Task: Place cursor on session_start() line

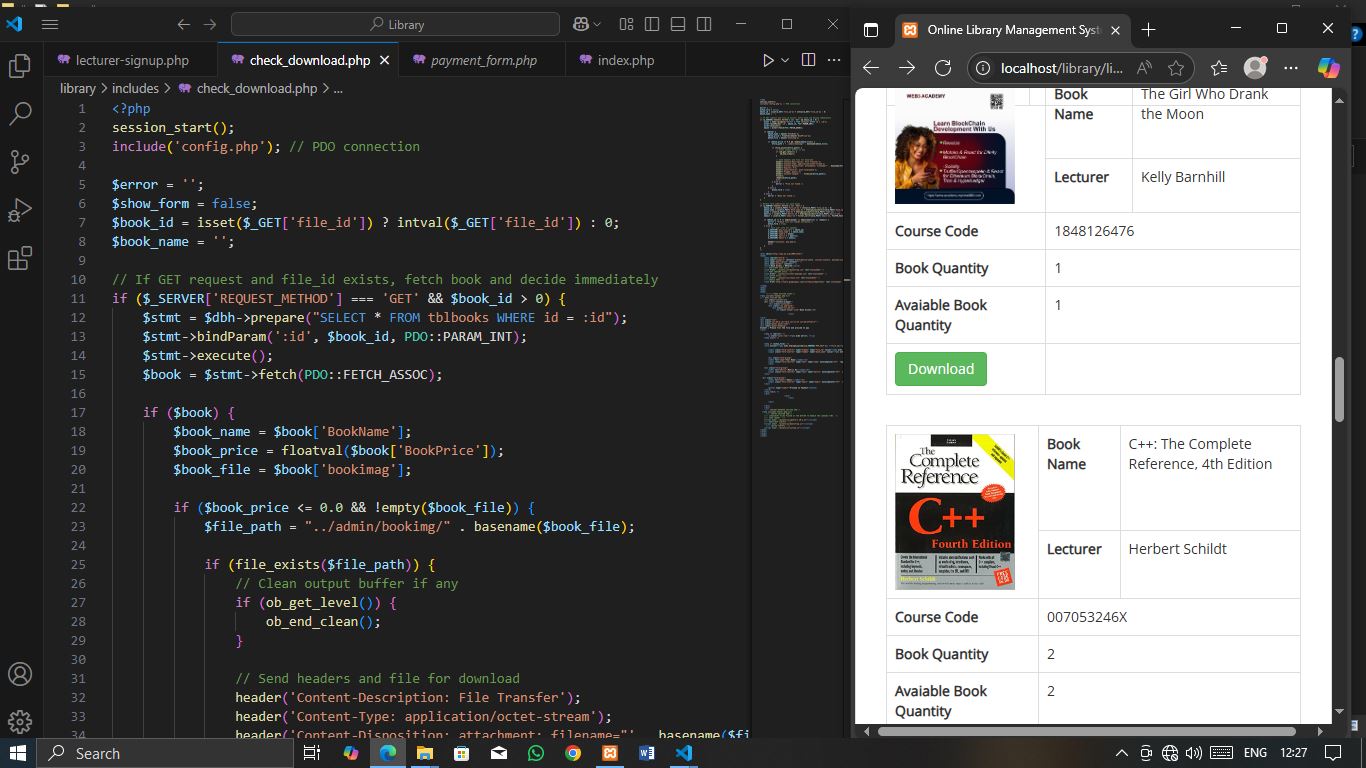Action: point(173,127)
